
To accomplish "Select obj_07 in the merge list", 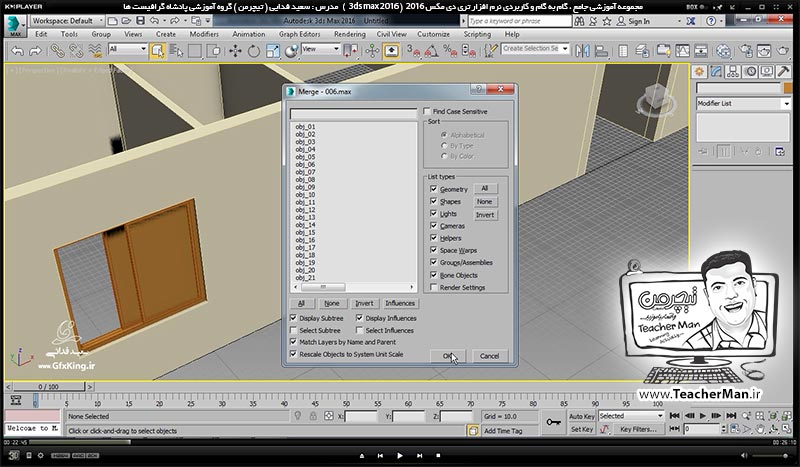I will point(305,172).
